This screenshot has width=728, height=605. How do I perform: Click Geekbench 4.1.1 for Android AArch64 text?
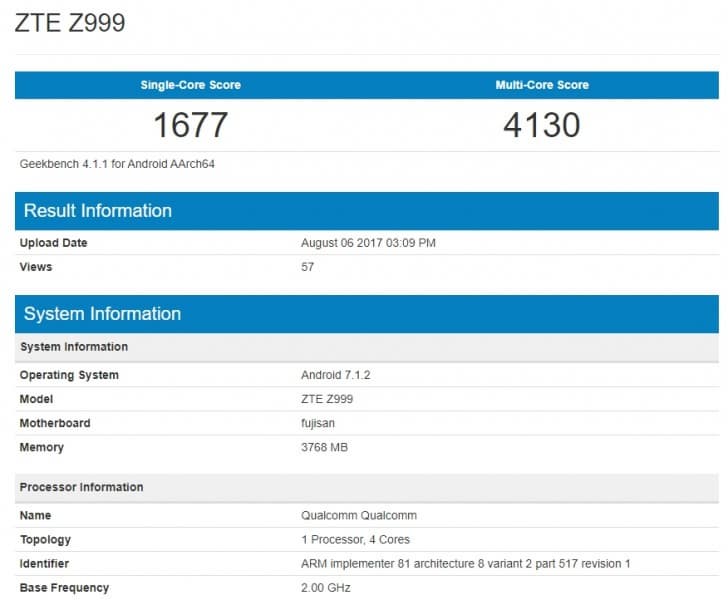point(117,164)
